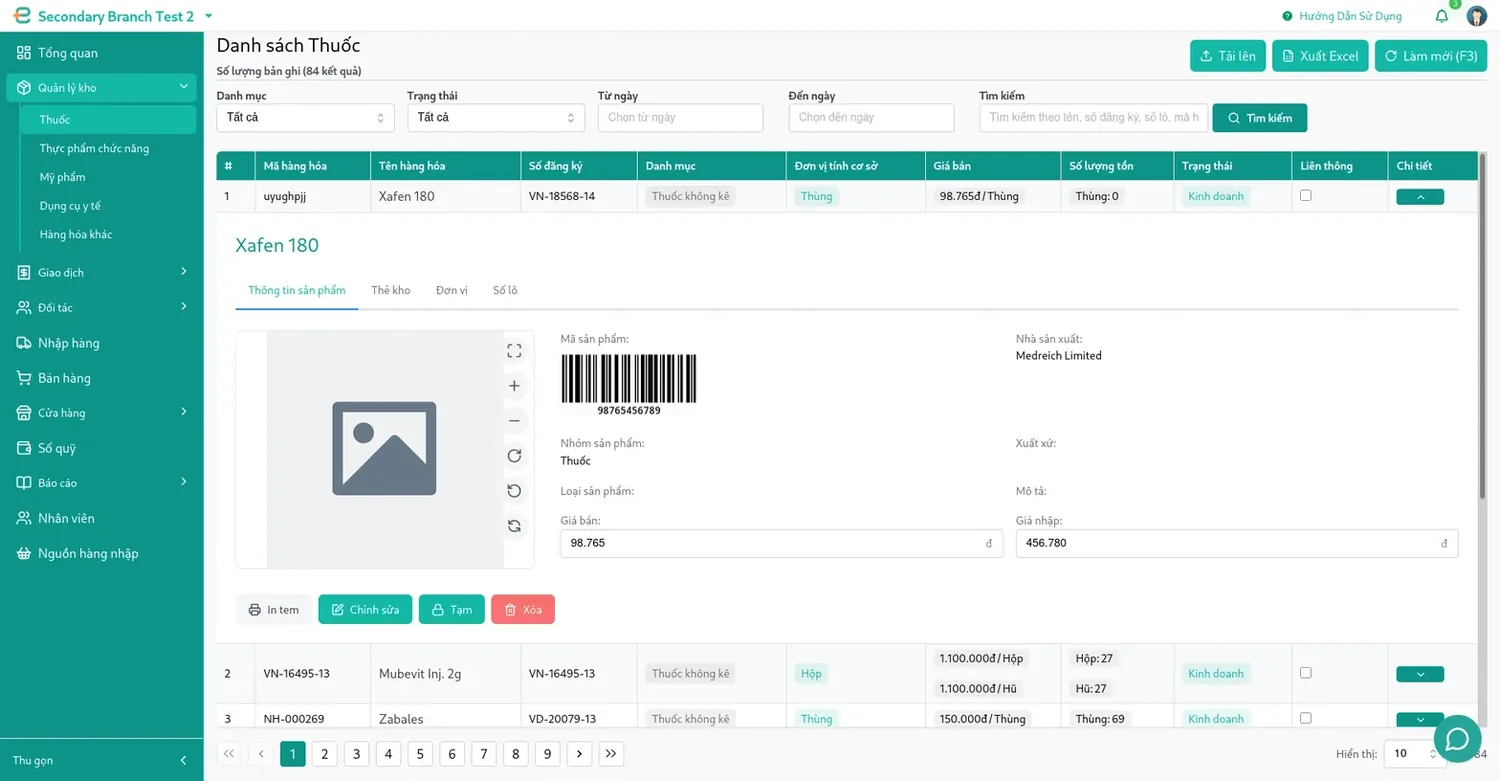
Task: Click the e logo in header
Action: pos(22,16)
